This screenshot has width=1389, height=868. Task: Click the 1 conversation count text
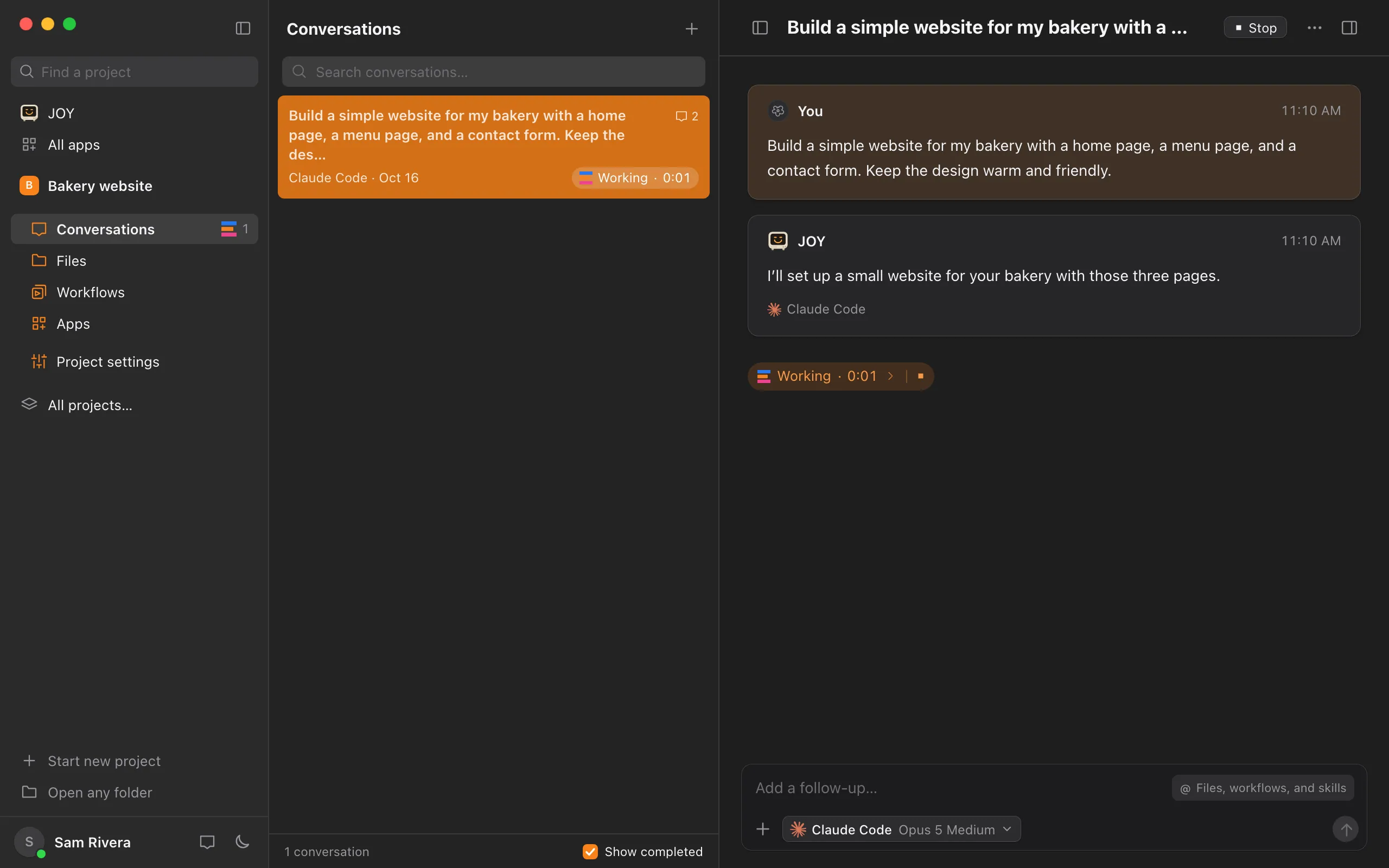coord(327,851)
